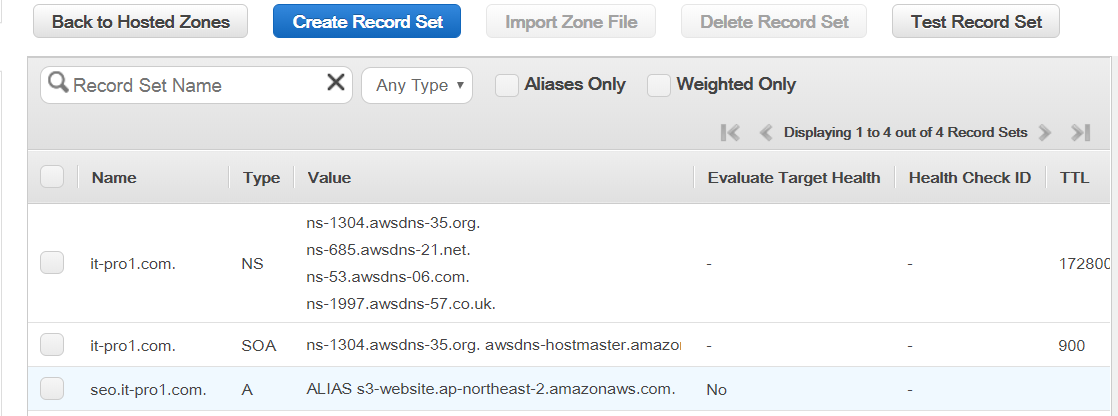Select the seo.it-pro1.com. row checkbox

click(52, 389)
